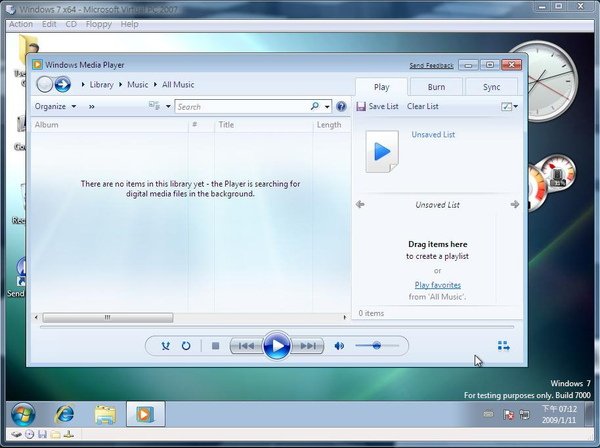600x448 pixels.
Task: Click the Unsaved List playlist thumbnail
Action: pyautogui.click(x=382, y=152)
